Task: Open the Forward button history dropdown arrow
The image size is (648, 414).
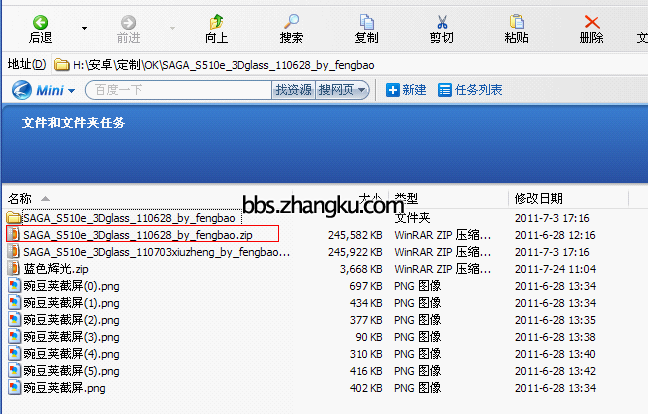Action: tap(172, 29)
